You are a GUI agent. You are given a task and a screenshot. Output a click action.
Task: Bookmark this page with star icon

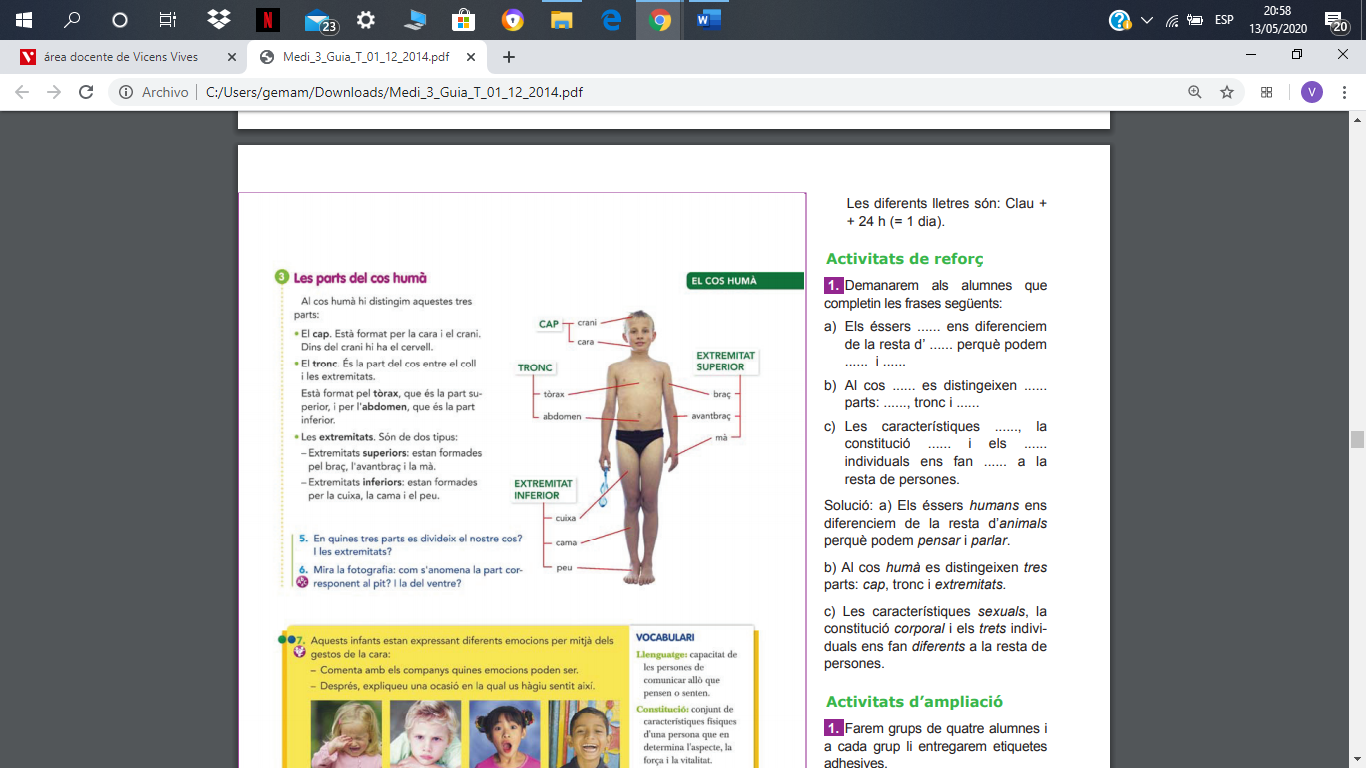pos(1227,92)
